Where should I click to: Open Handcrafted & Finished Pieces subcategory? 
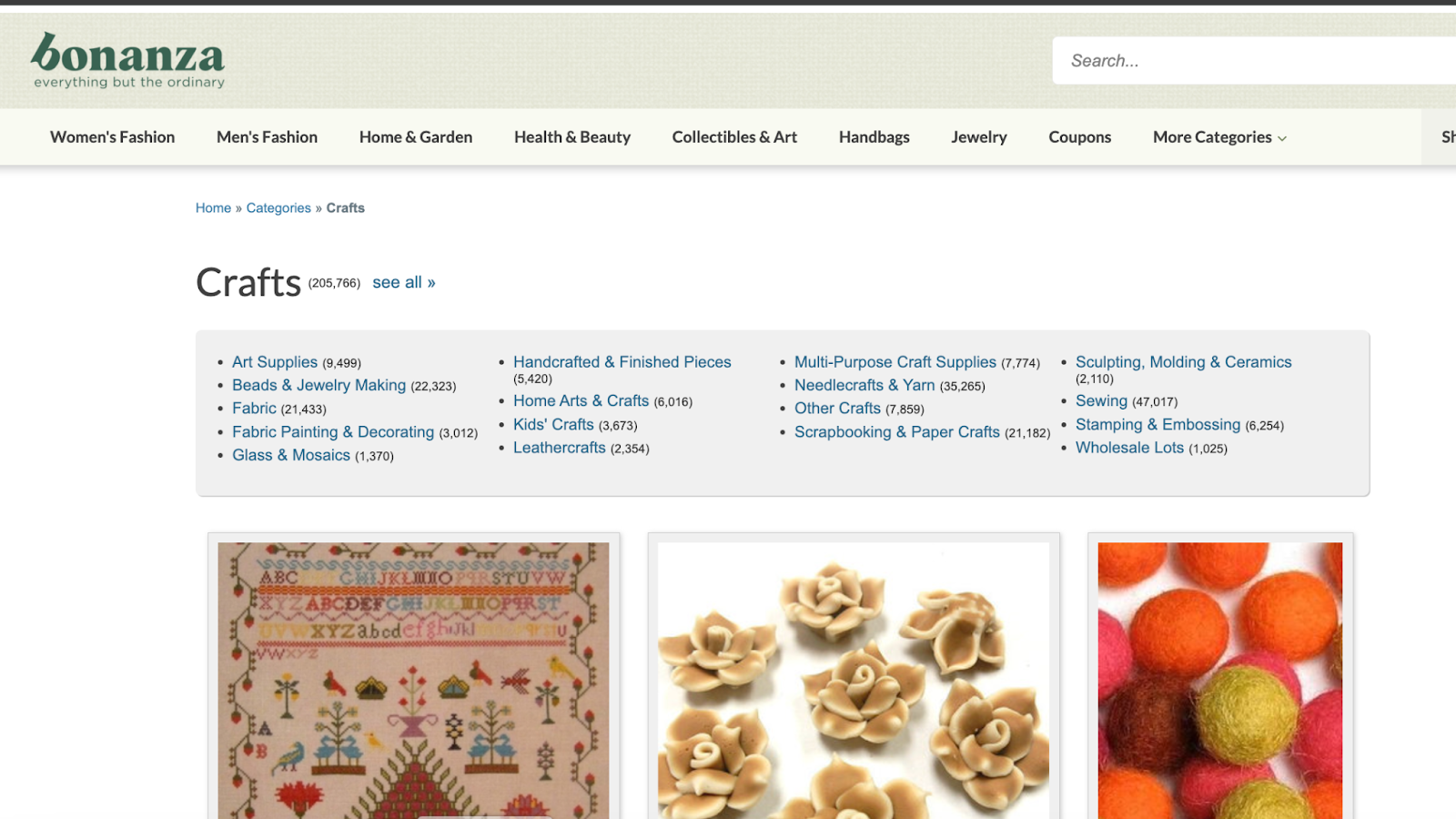click(622, 362)
